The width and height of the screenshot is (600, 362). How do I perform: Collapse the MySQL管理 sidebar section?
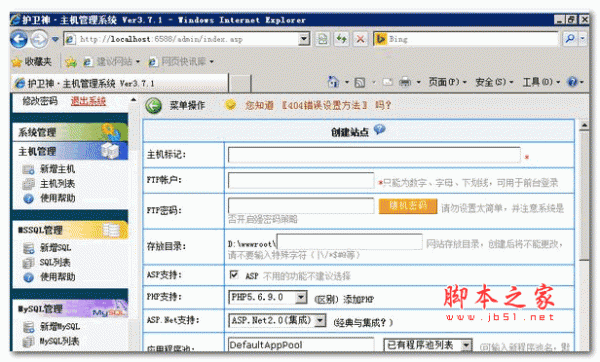[x=70, y=308]
